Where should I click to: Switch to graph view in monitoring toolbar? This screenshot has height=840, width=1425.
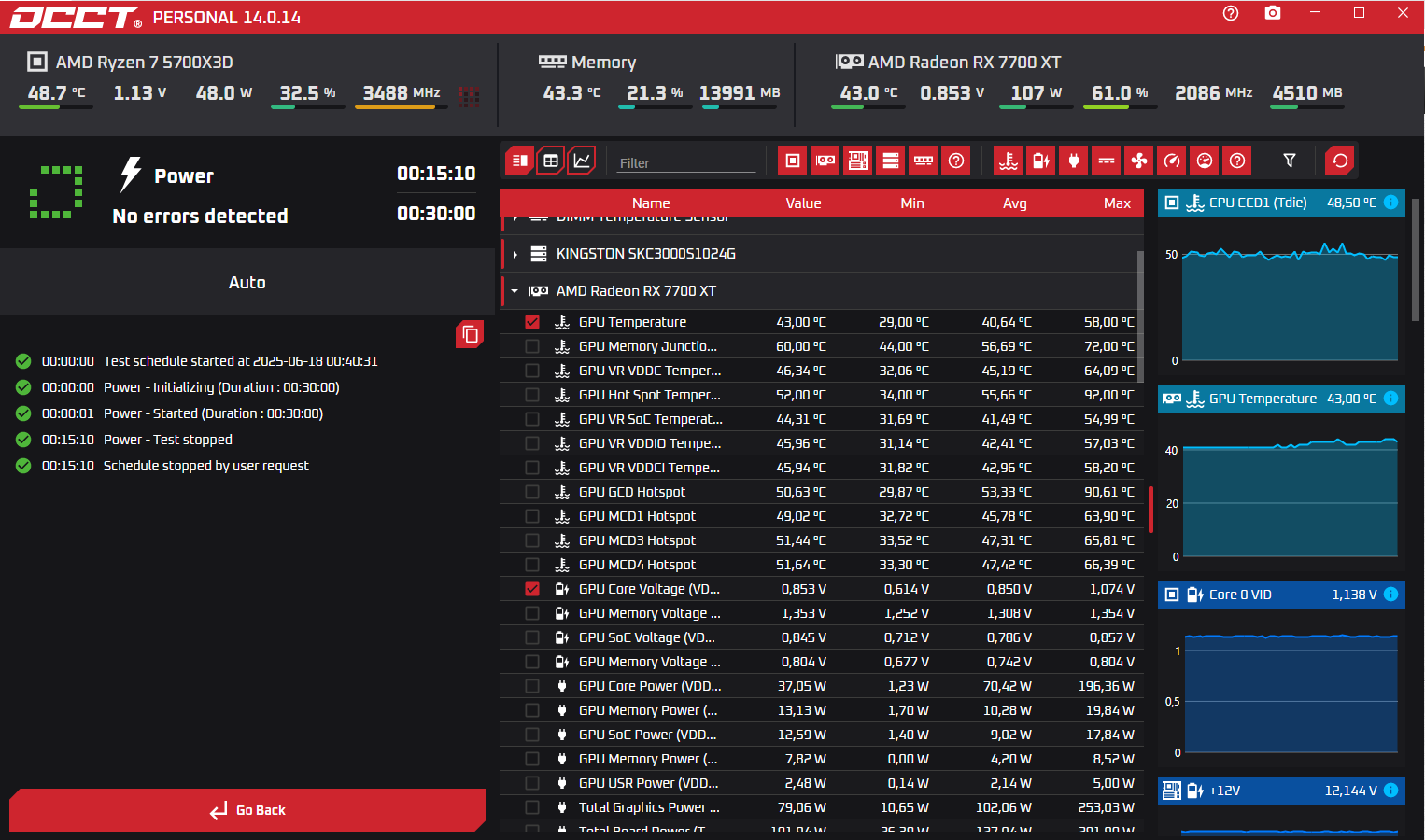(x=582, y=161)
